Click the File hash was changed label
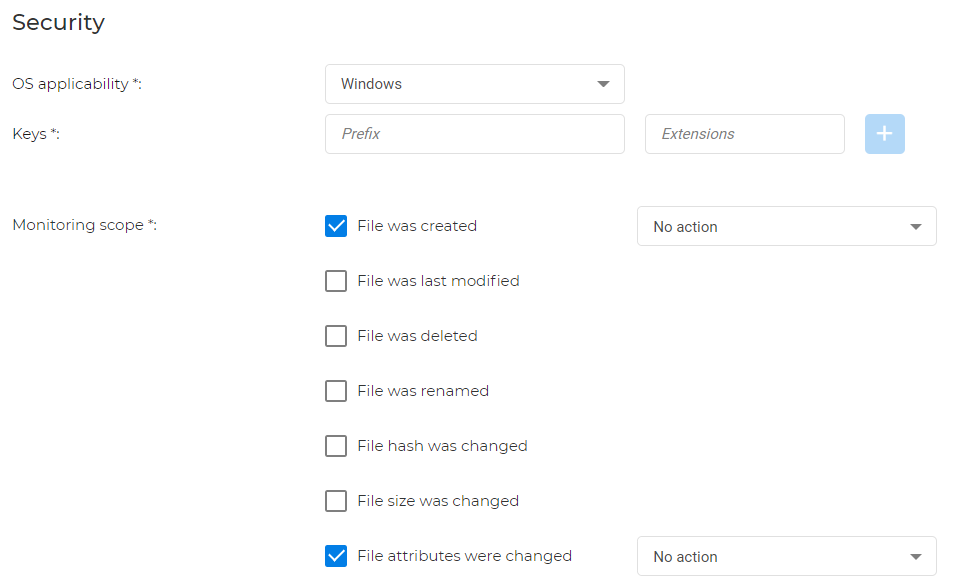The height and width of the screenshot is (583, 967). pos(442,446)
